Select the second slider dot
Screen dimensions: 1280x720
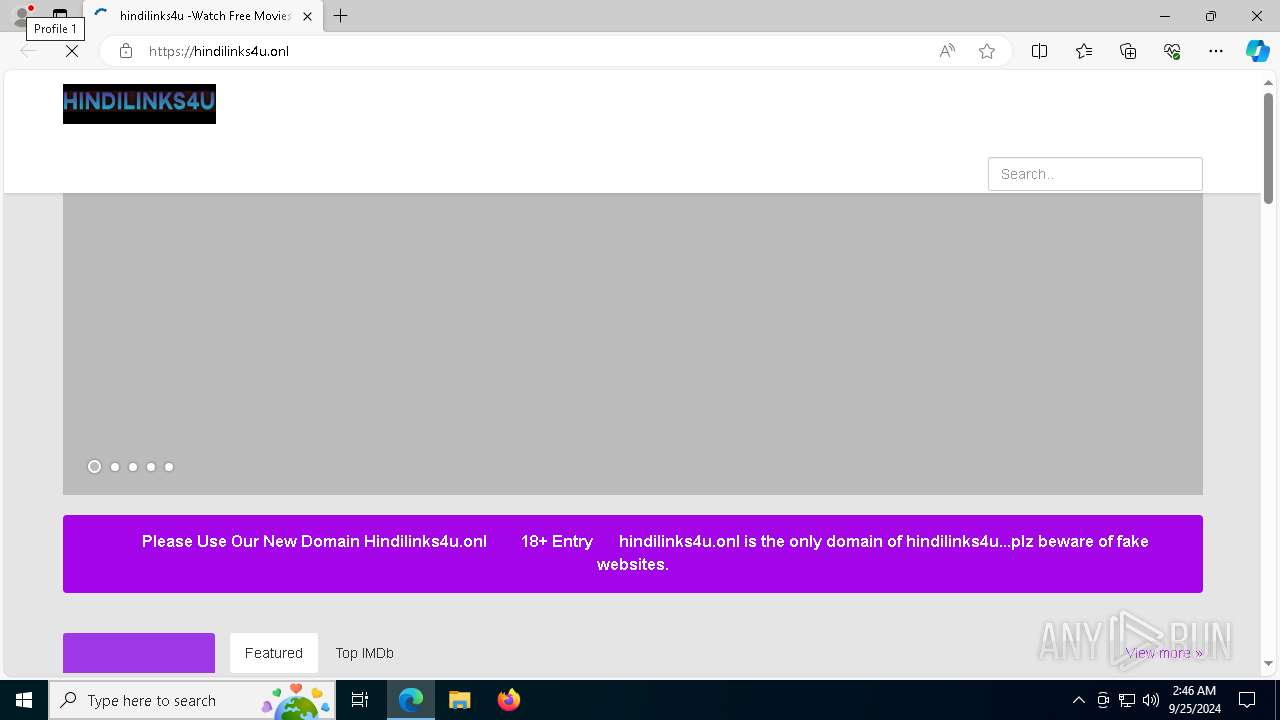[x=115, y=467]
